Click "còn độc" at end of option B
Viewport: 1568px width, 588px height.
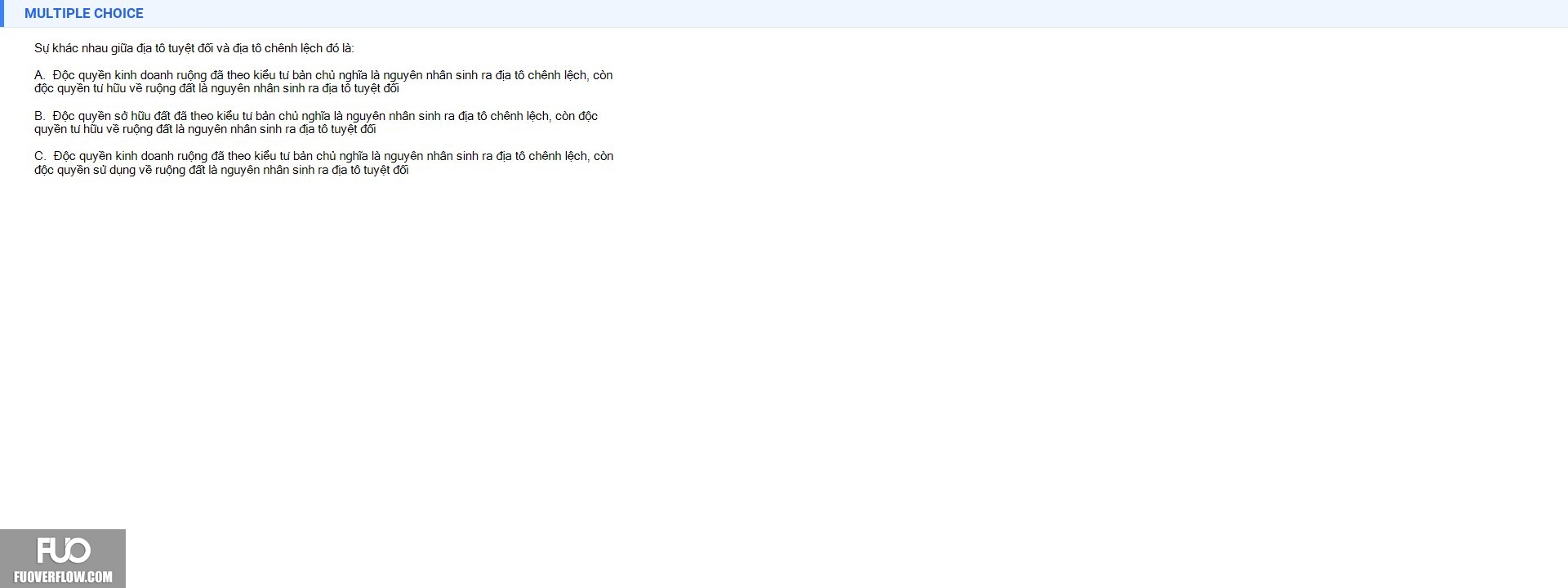[x=577, y=116]
